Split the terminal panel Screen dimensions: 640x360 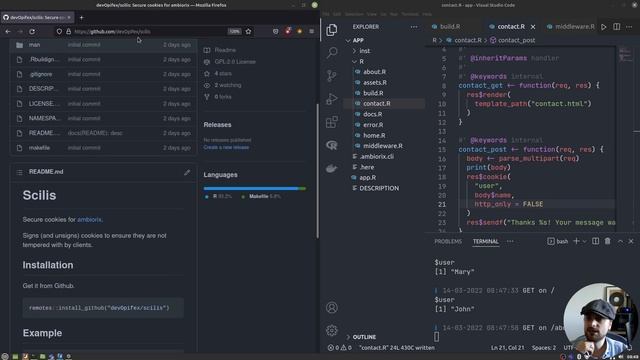pyautogui.click(x=596, y=241)
